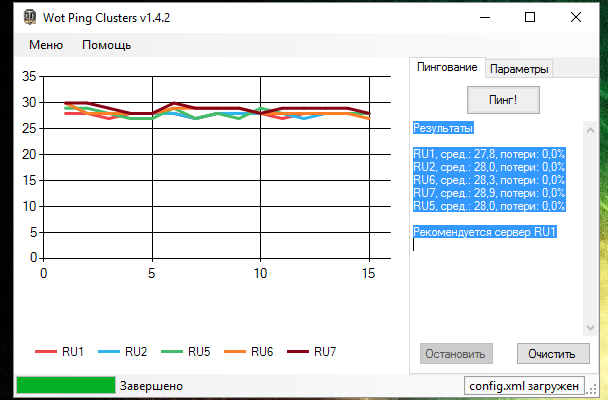
Task: Click the results scrollbar up arrow
Action: pyautogui.click(x=590, y=130)
